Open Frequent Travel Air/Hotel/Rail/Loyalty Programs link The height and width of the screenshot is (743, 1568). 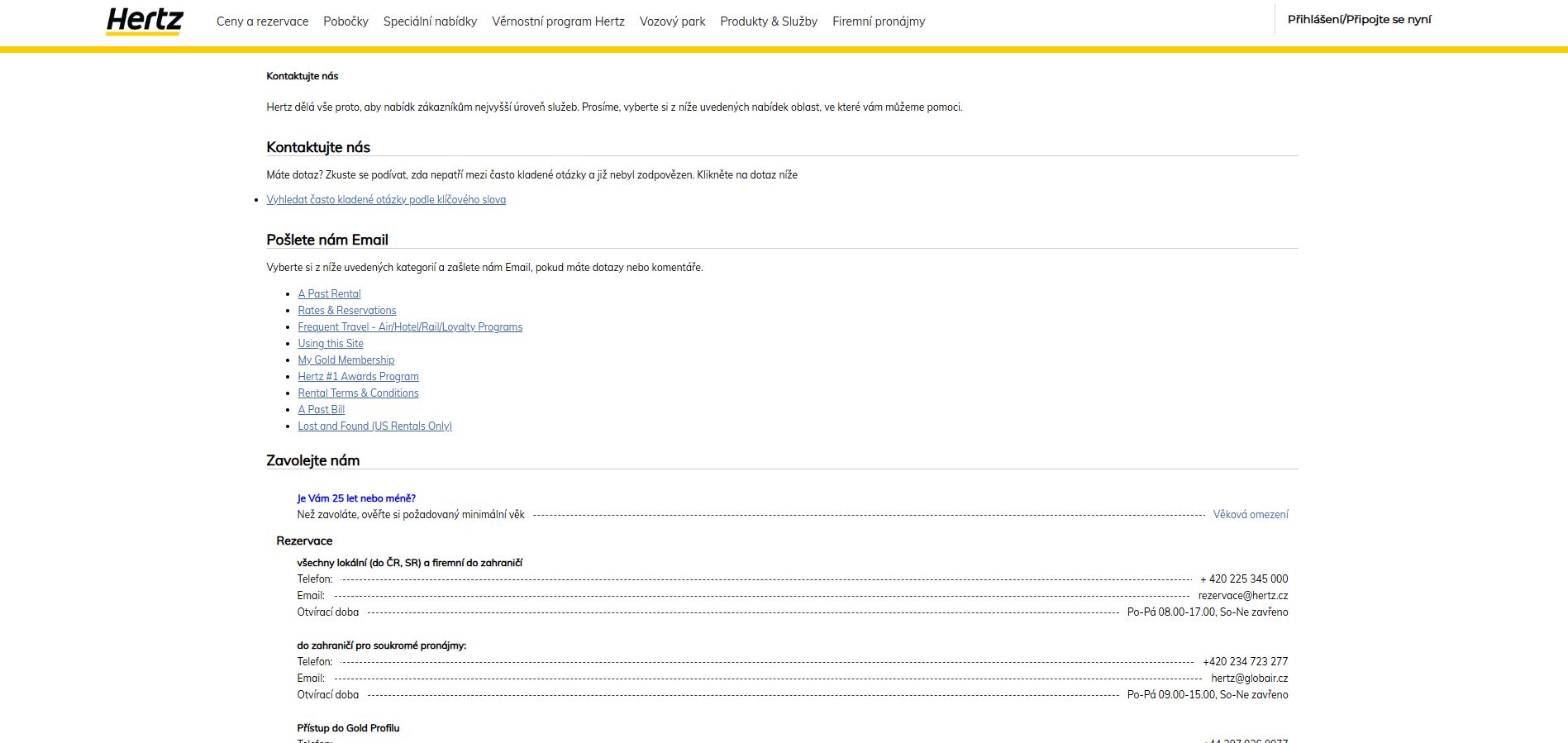point(410,326)
